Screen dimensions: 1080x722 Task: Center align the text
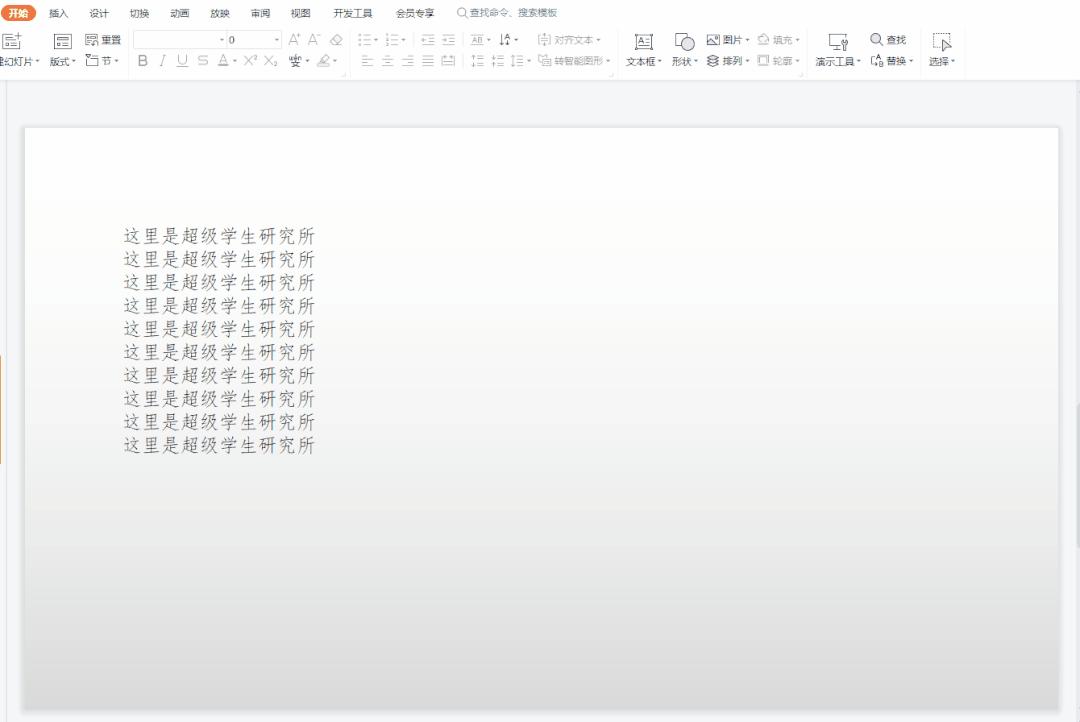[388, 61]
